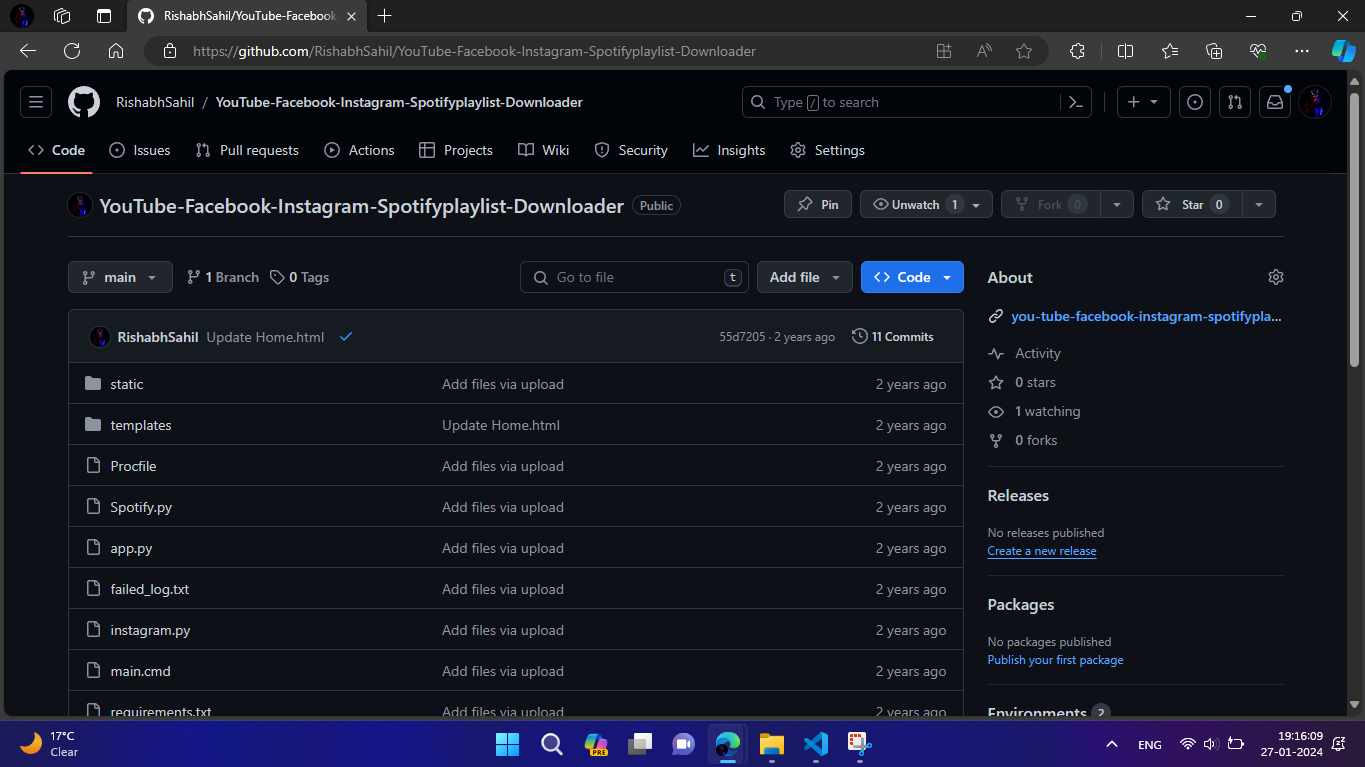Open browser Settings and more ellipsis
Image resolution: width=1365 pixels, height=767 pixels.
pyautogui.click(x=1301, y=51)
